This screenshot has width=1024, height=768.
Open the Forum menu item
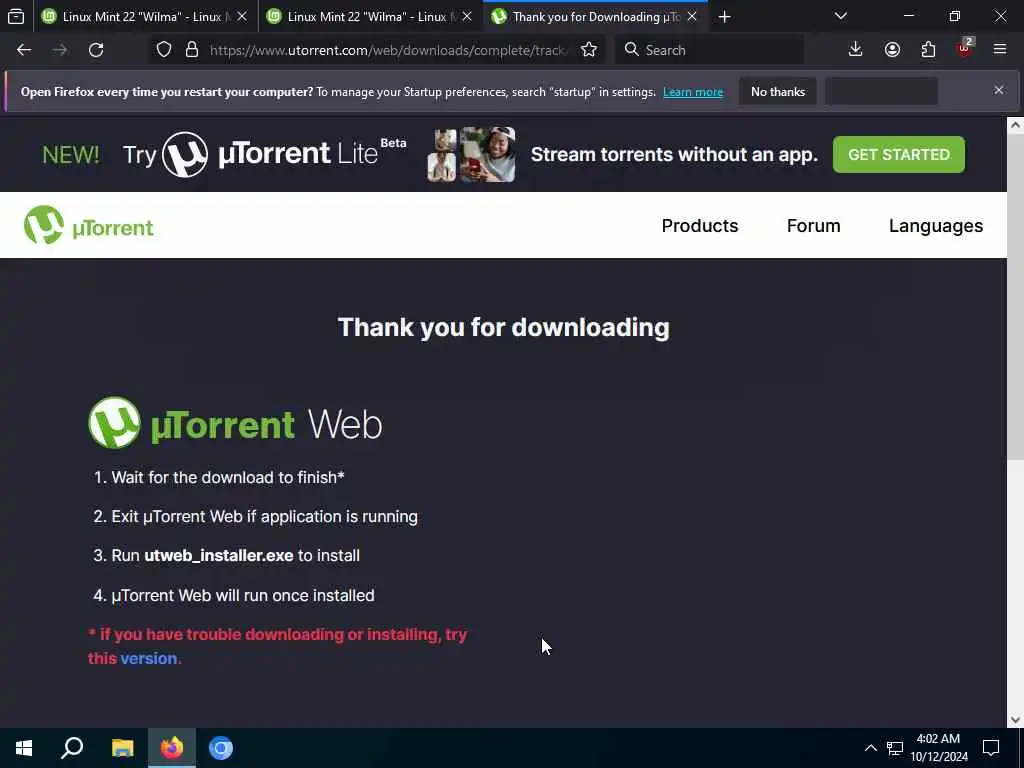pos(813,226)
